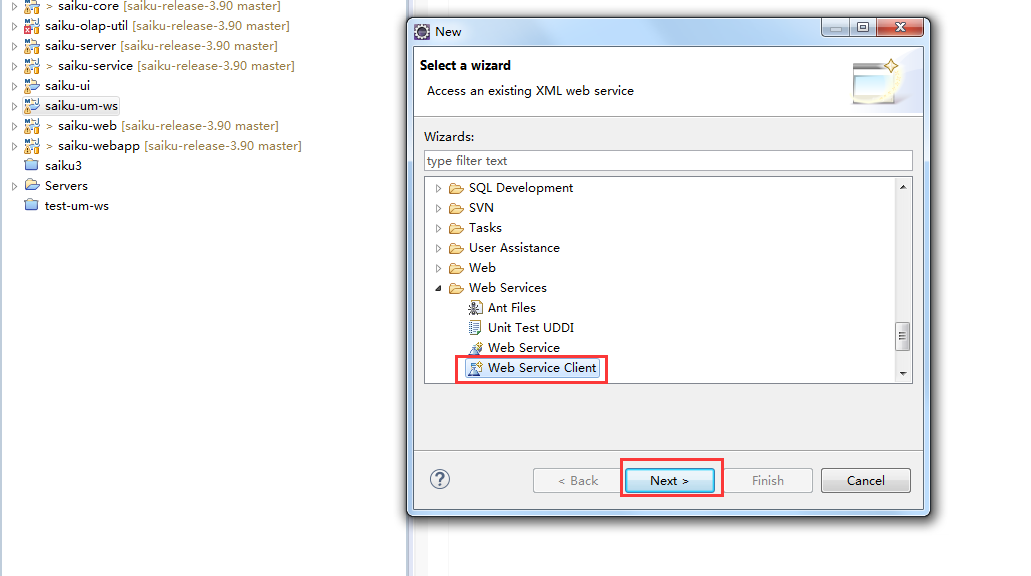
Task: Click the wizard list scrollbar down arrow
Action: (x=903, y=373)
